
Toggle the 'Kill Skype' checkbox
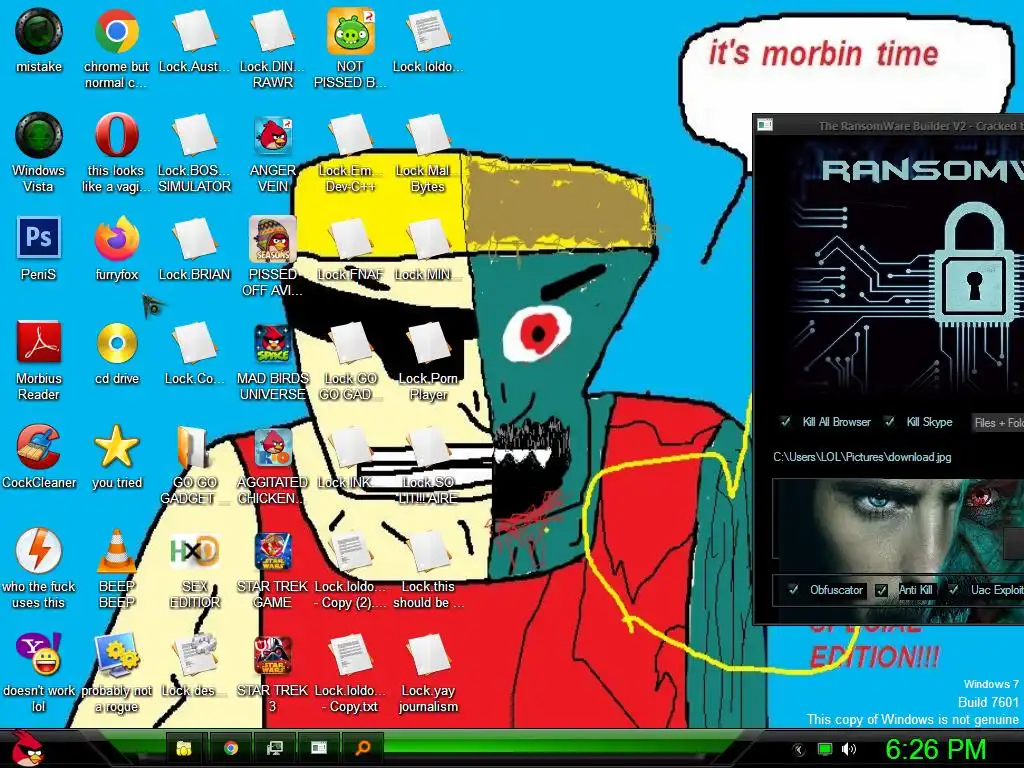tap(889, 422)
